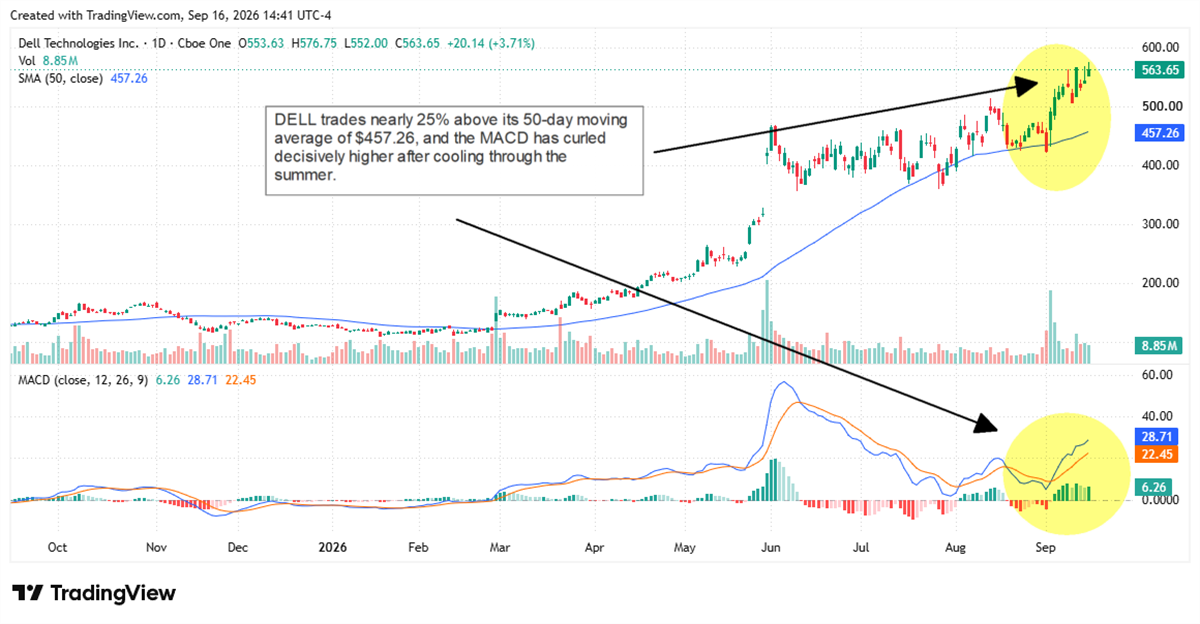Click the high value 'H576.75'
This screenshot has width=1200, height=624.
(315, 44)
